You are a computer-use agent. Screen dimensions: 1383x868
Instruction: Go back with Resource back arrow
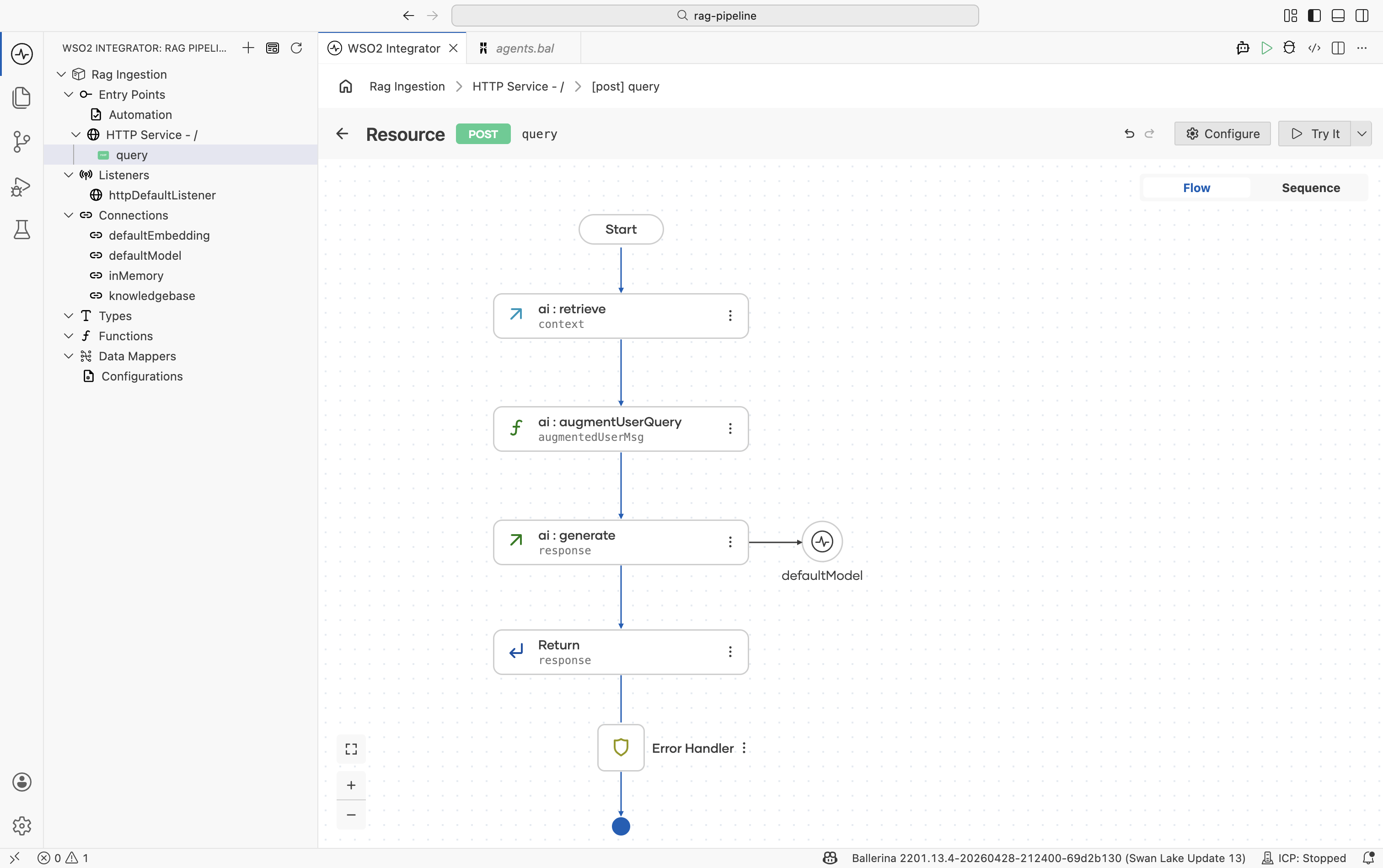(x=342, y=134)
